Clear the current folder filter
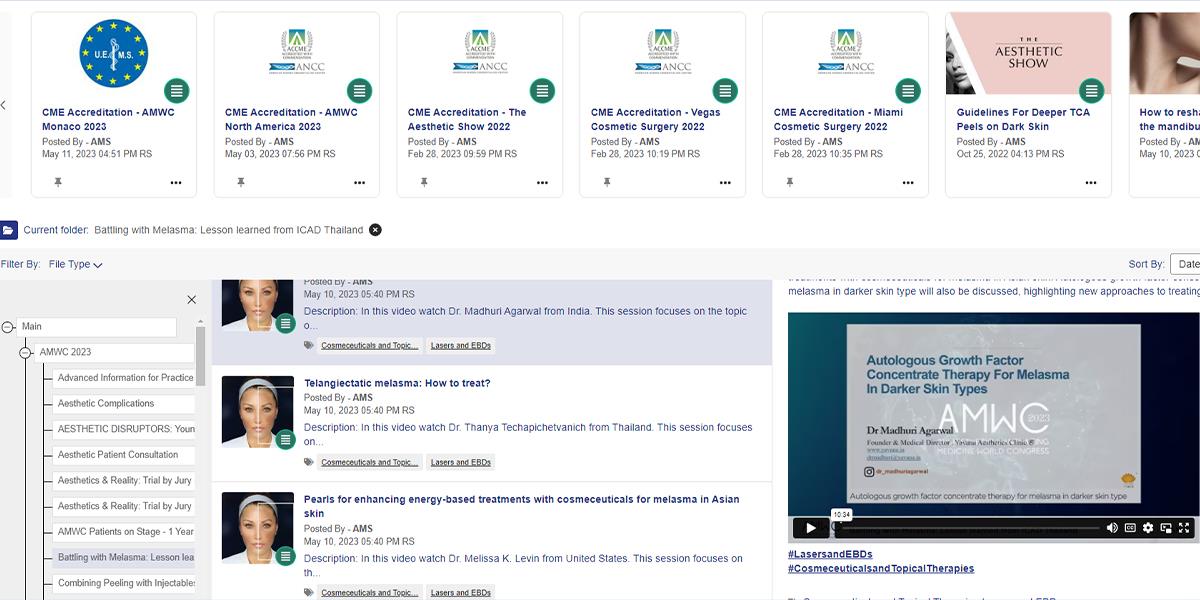 click(375, 230)
